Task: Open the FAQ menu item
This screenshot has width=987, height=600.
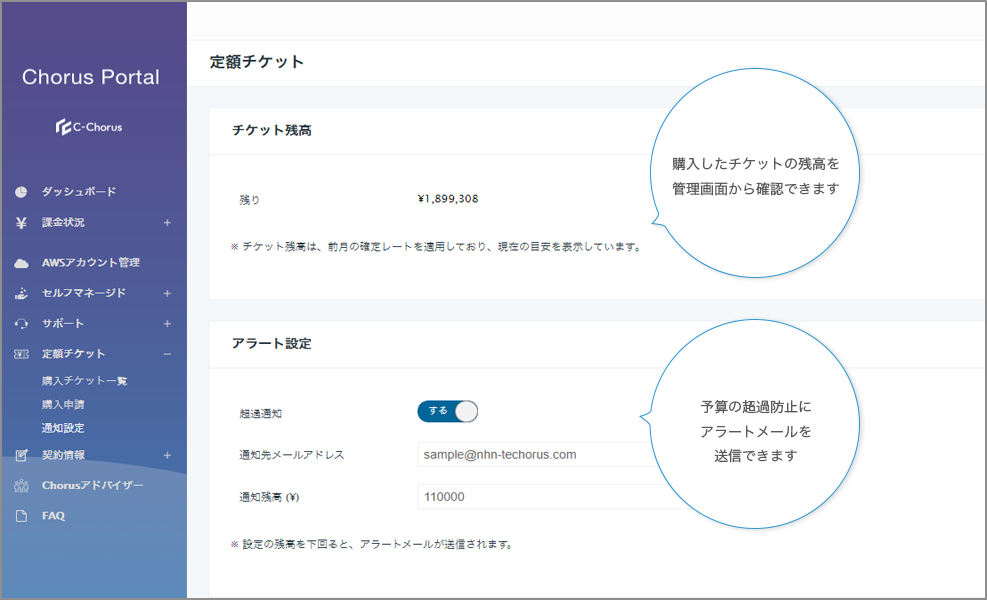Action: [x=54, y=516]
